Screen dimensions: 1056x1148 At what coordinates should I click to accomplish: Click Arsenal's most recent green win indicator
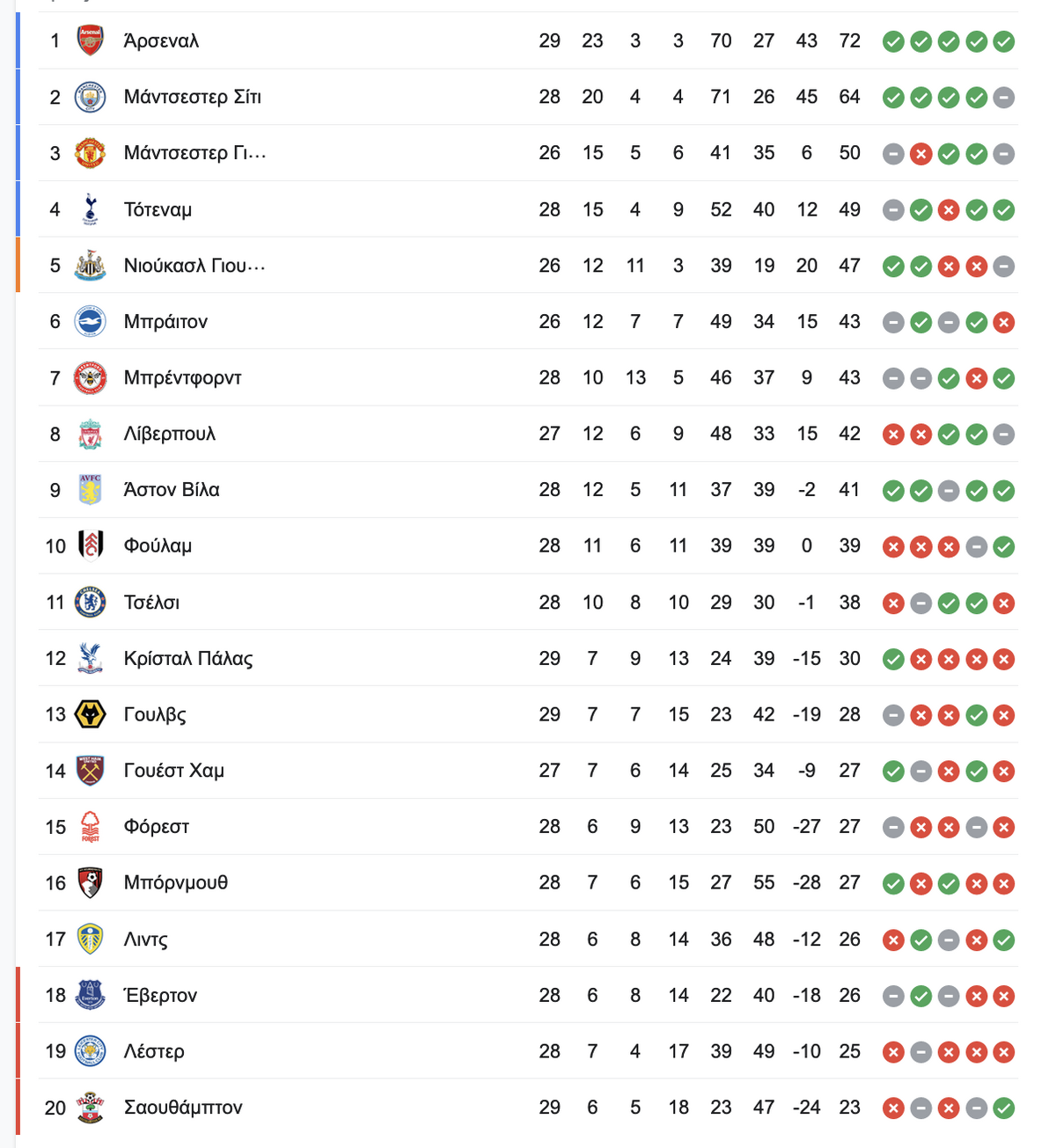point(1004,41)
